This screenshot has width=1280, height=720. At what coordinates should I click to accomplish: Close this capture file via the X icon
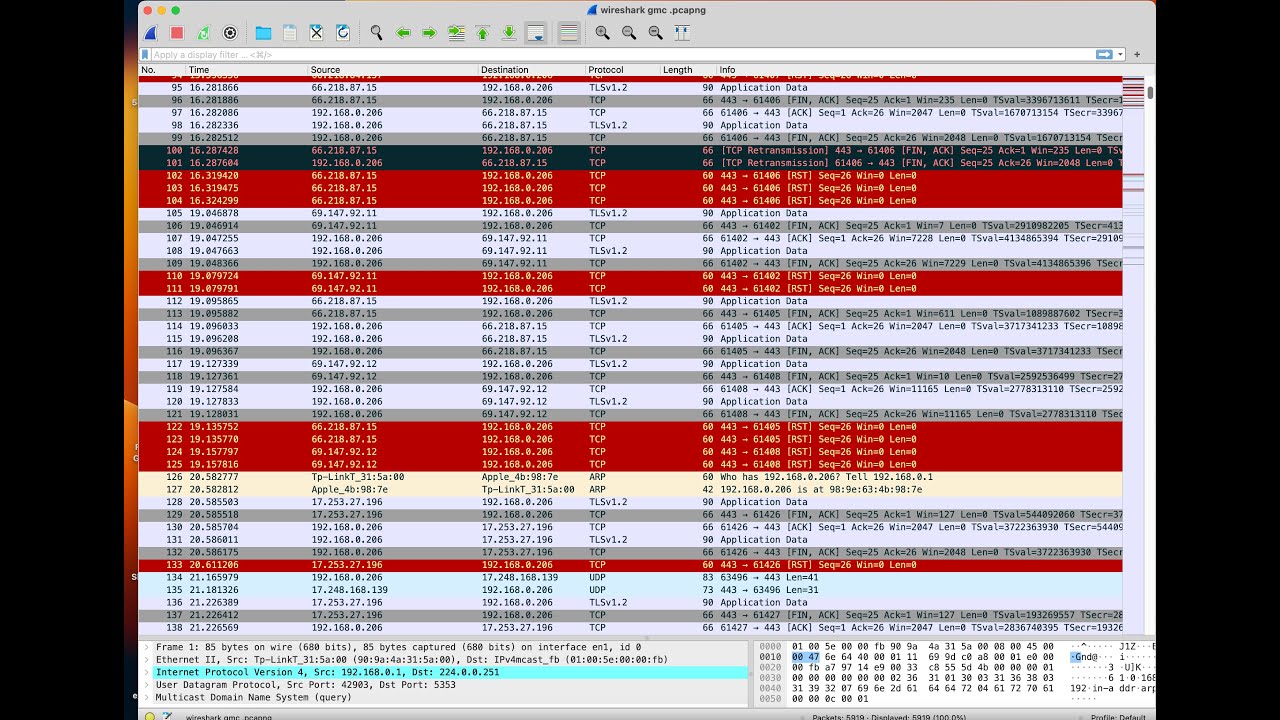pos(316,33)
